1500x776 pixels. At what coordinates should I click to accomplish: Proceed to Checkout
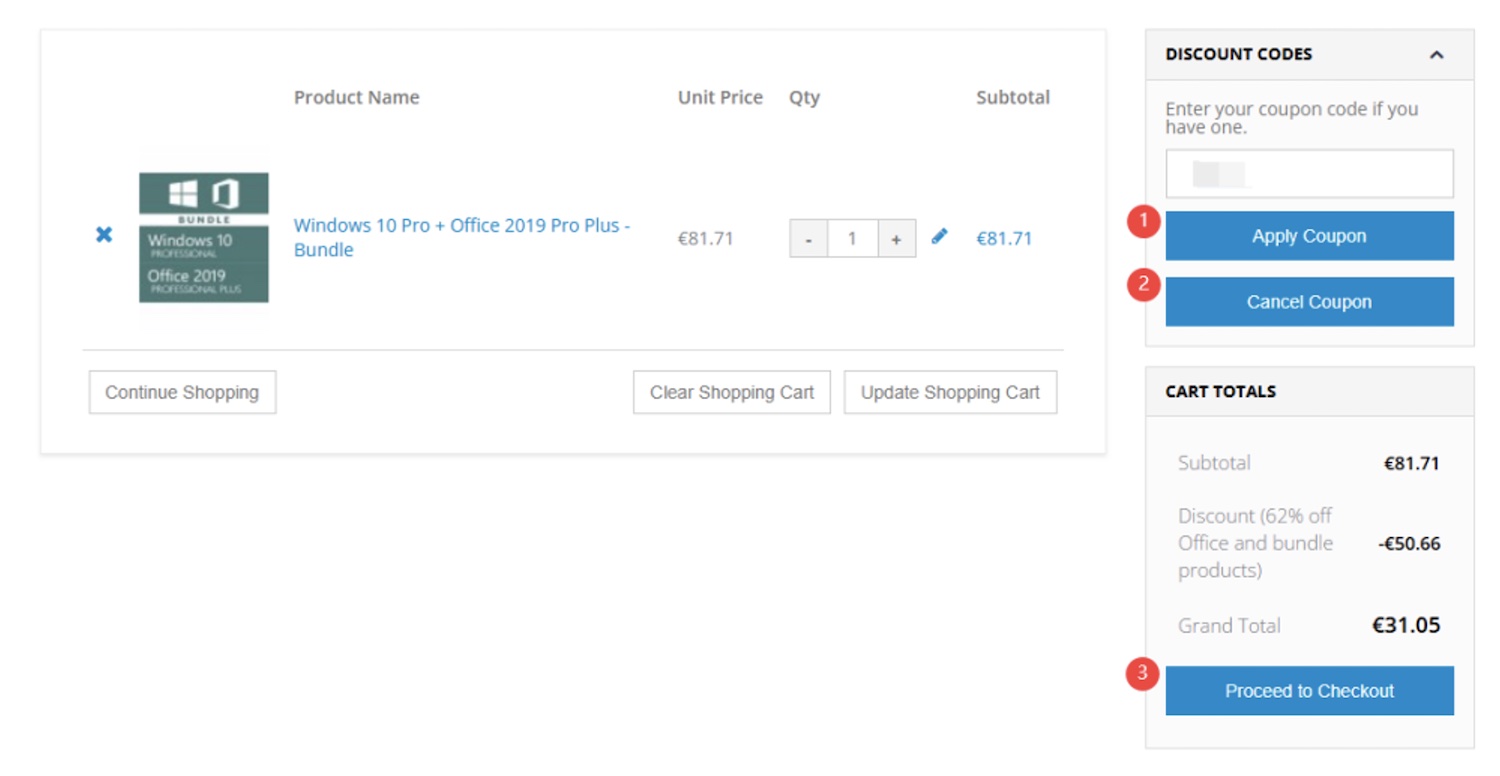click(1308, 691)
